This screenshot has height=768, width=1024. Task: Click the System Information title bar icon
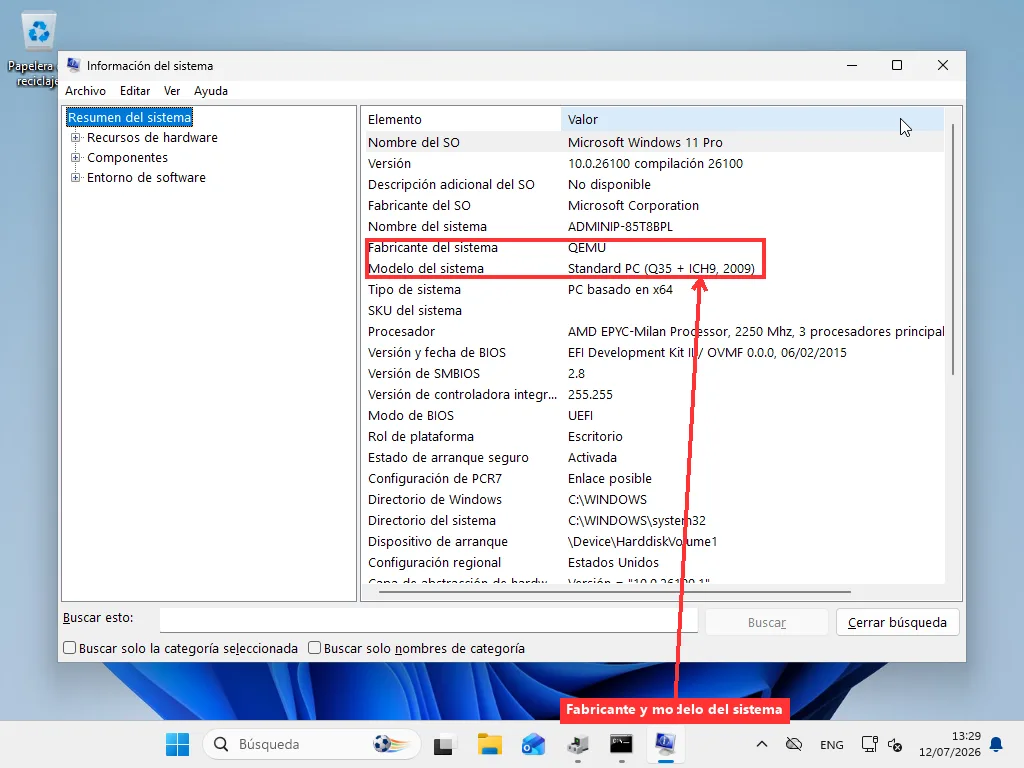coord(74,65)
